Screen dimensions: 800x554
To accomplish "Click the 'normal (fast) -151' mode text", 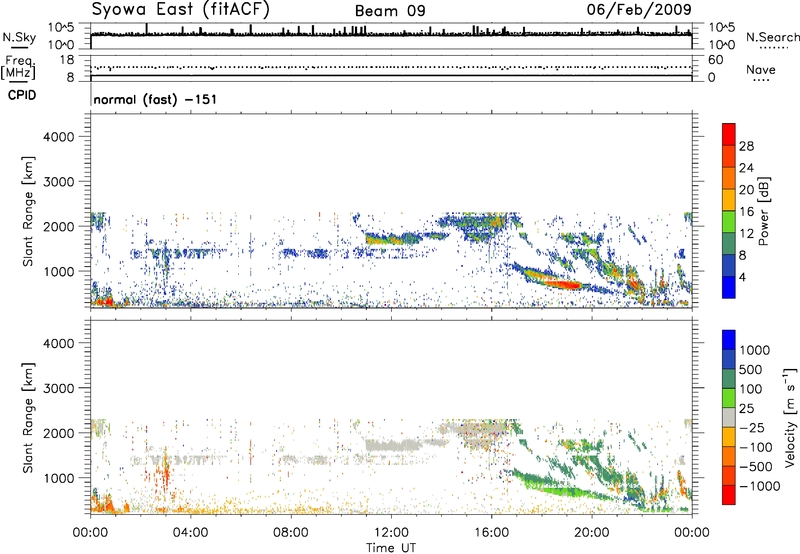I will [x=155, y=99].
